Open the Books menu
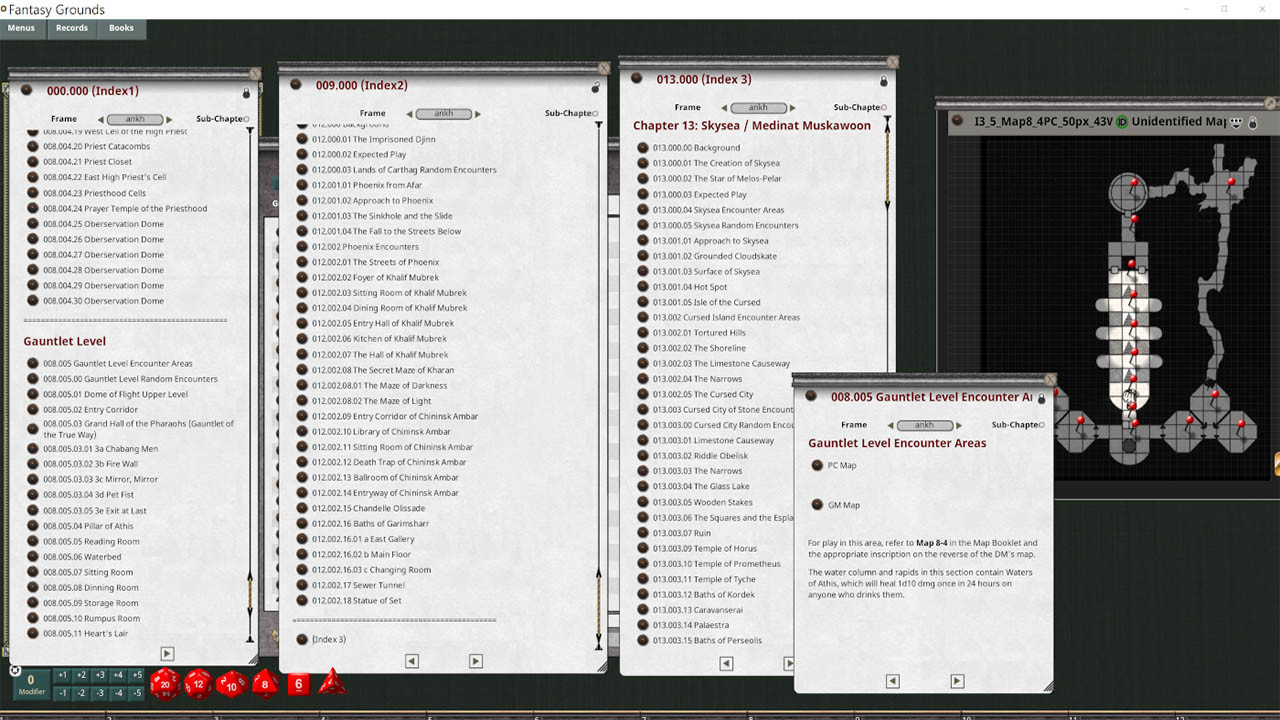The height and width of the screenshot is (720, 1280). coord(120,28)
